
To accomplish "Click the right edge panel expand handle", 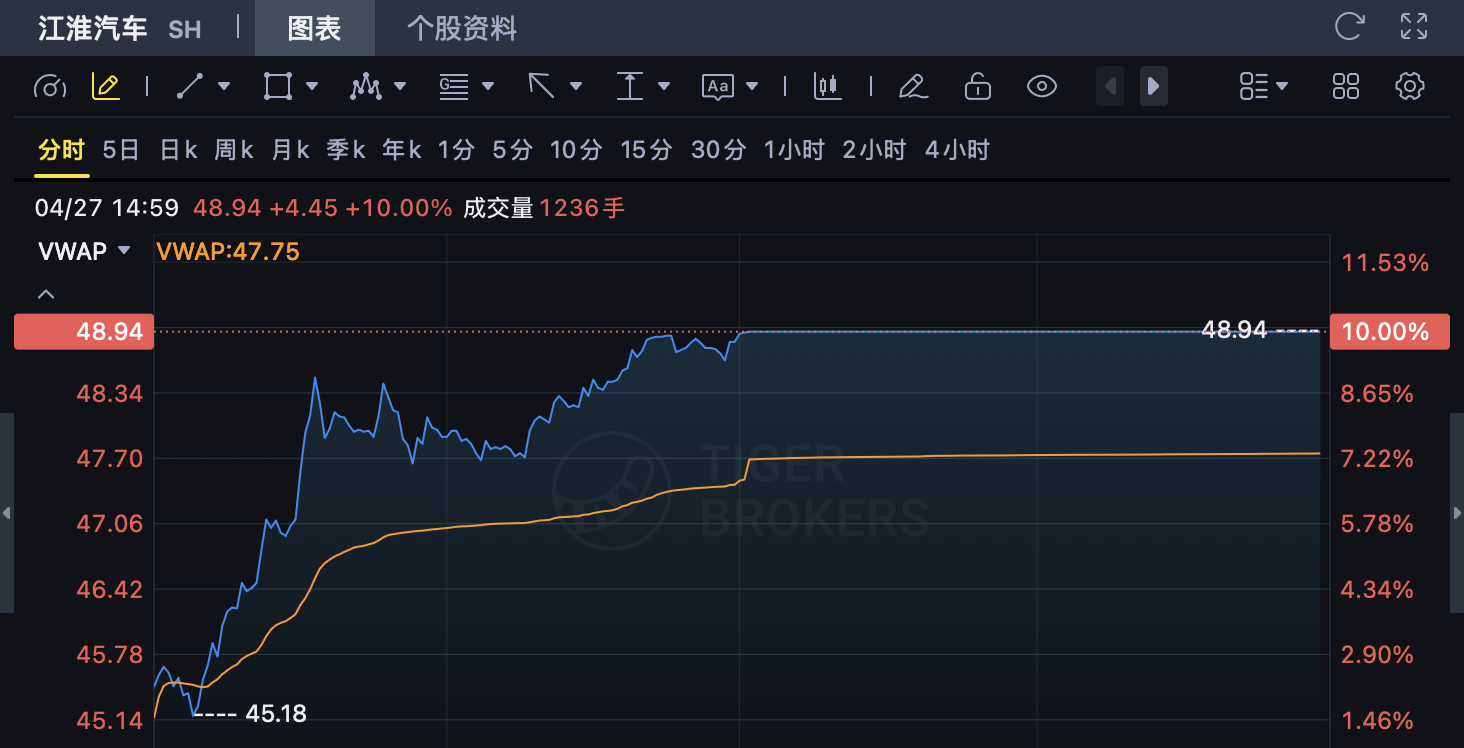I will [x=1456, y=513].
